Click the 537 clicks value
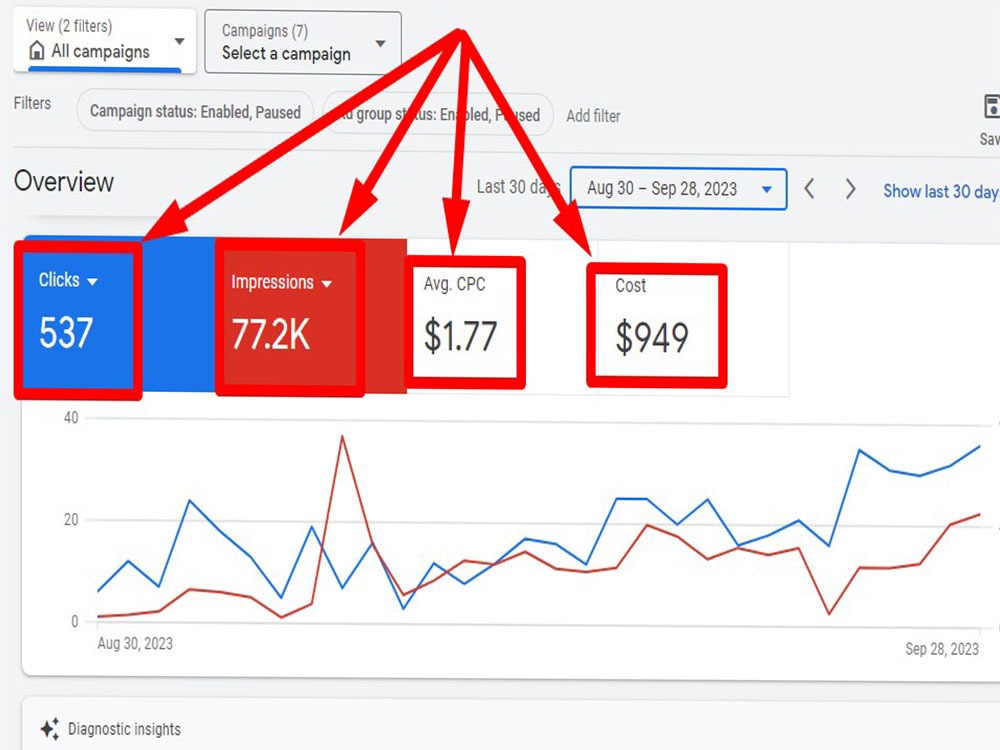Screen dimensions: 1000x750 pos(66,333)
